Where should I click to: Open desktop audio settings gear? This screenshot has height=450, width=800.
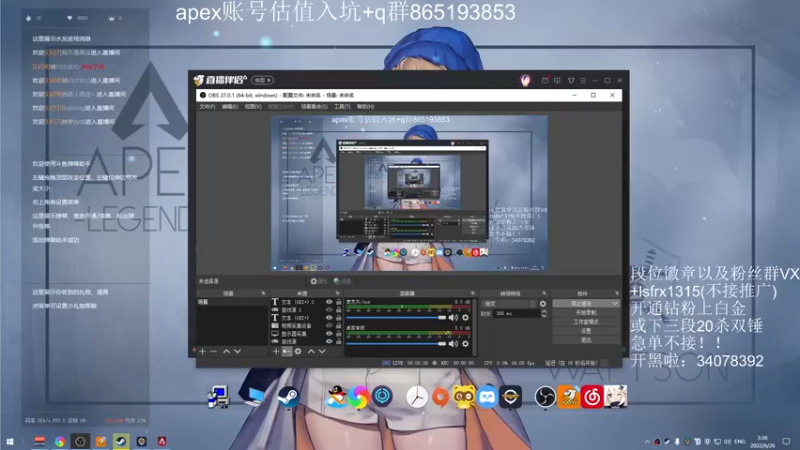[x=465, y=344]
